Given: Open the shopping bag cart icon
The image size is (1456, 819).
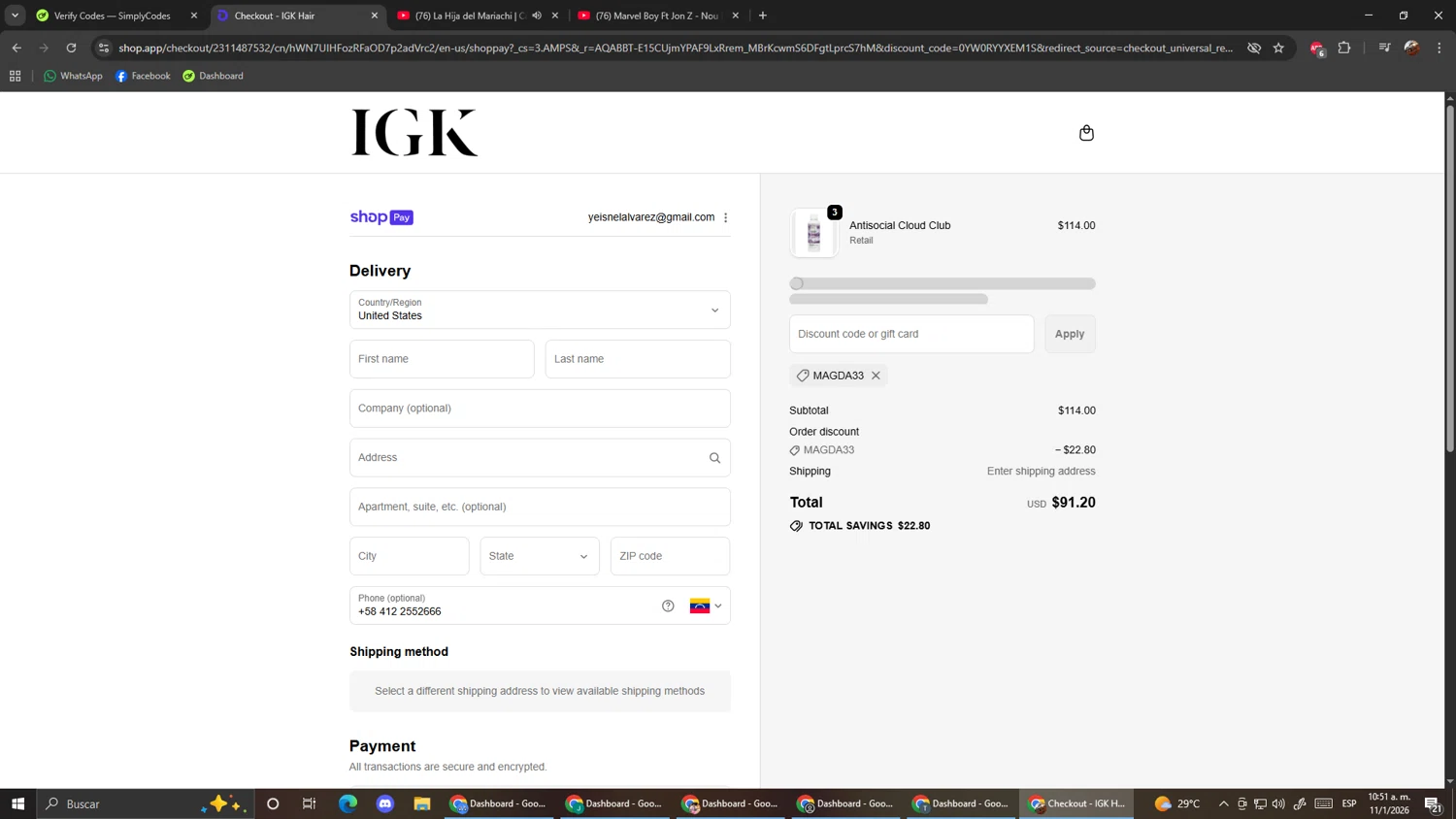Looking at the screenshot, I should click(1086, 133).
